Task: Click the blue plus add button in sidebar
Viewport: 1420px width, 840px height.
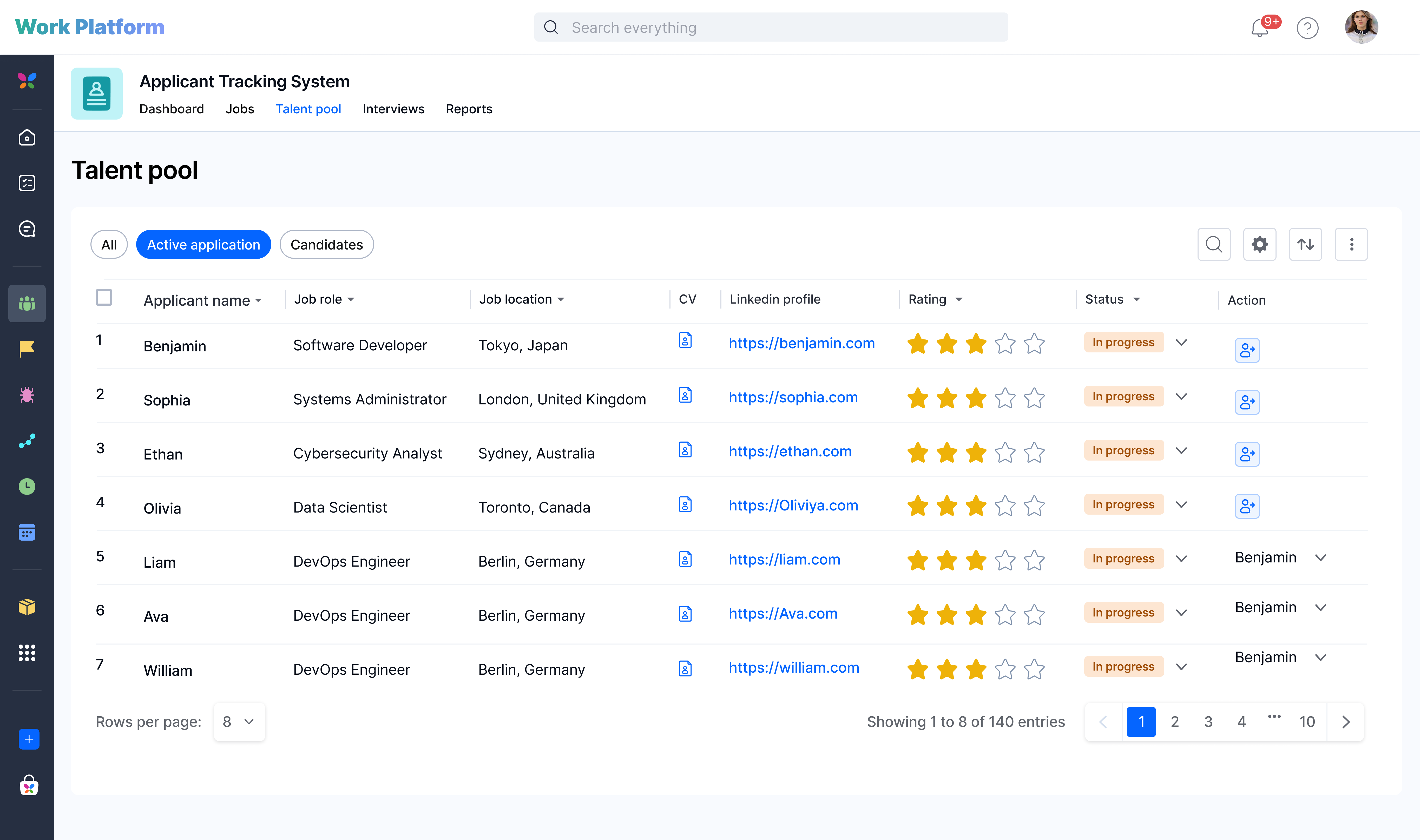Action: click(29, 739)
